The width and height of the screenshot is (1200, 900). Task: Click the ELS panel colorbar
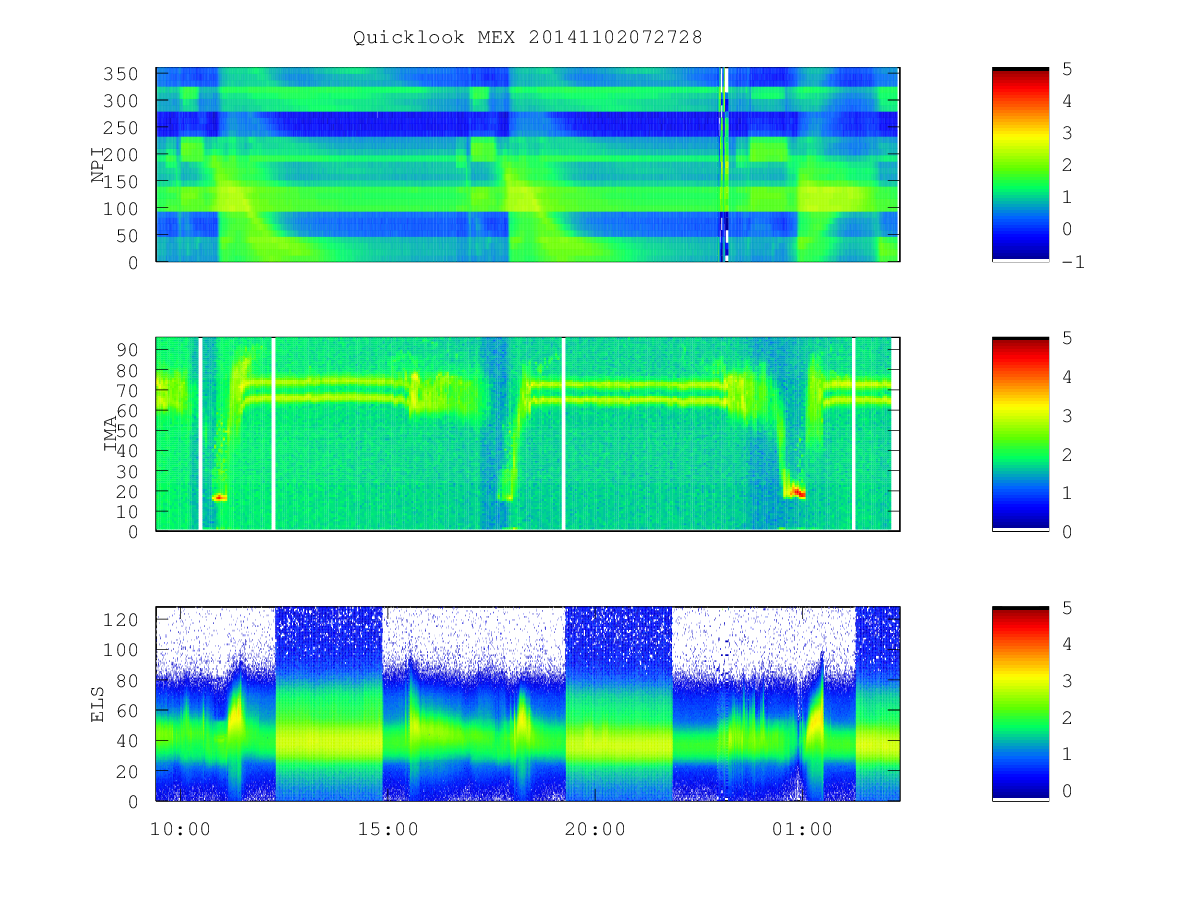click(1020, 704)
